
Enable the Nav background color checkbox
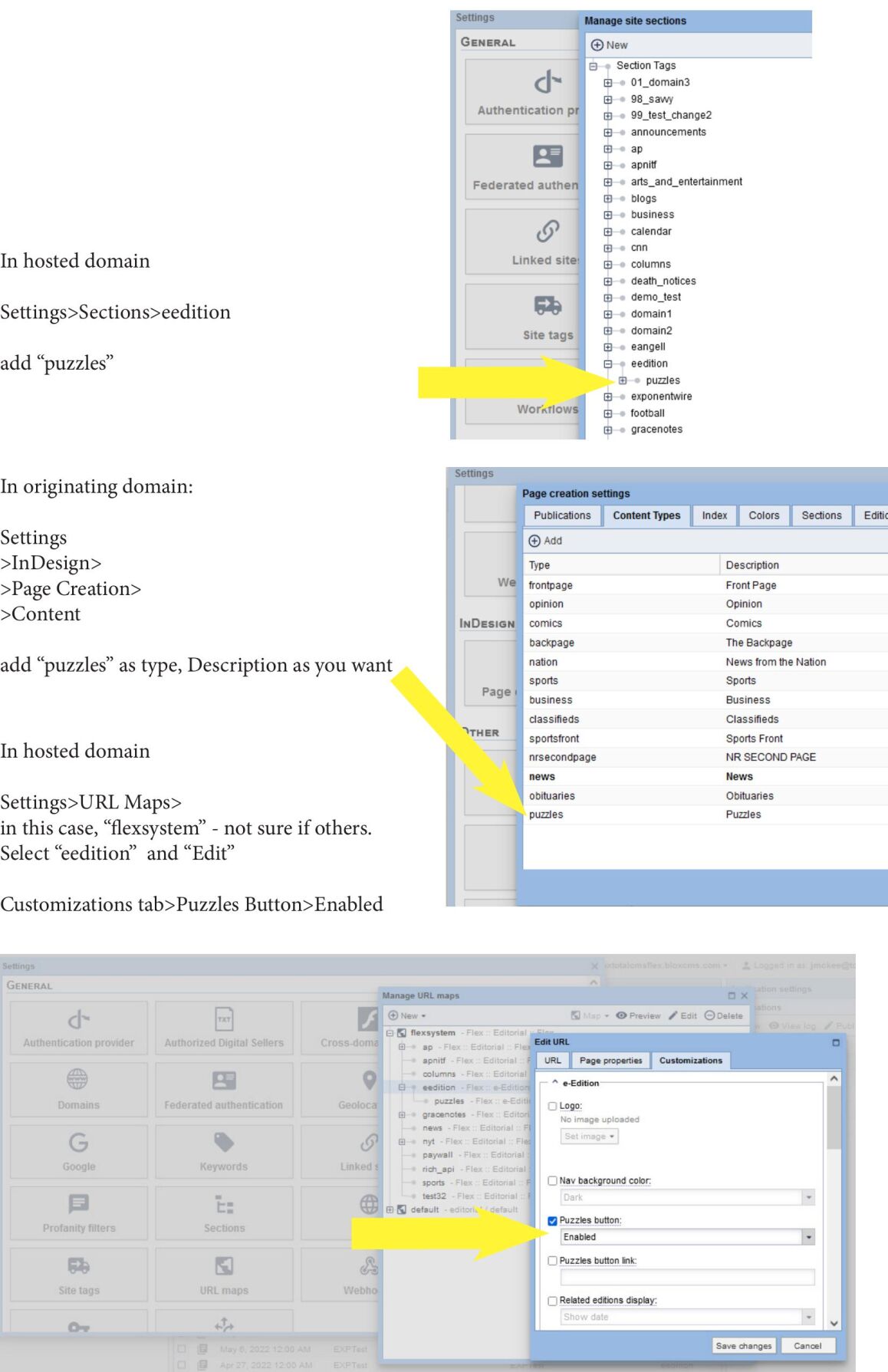click(552, 1181)
